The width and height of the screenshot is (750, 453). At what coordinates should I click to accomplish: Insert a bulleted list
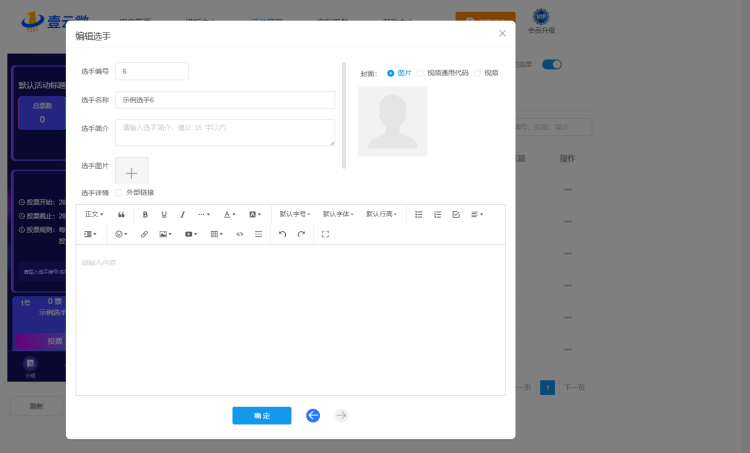419,214
